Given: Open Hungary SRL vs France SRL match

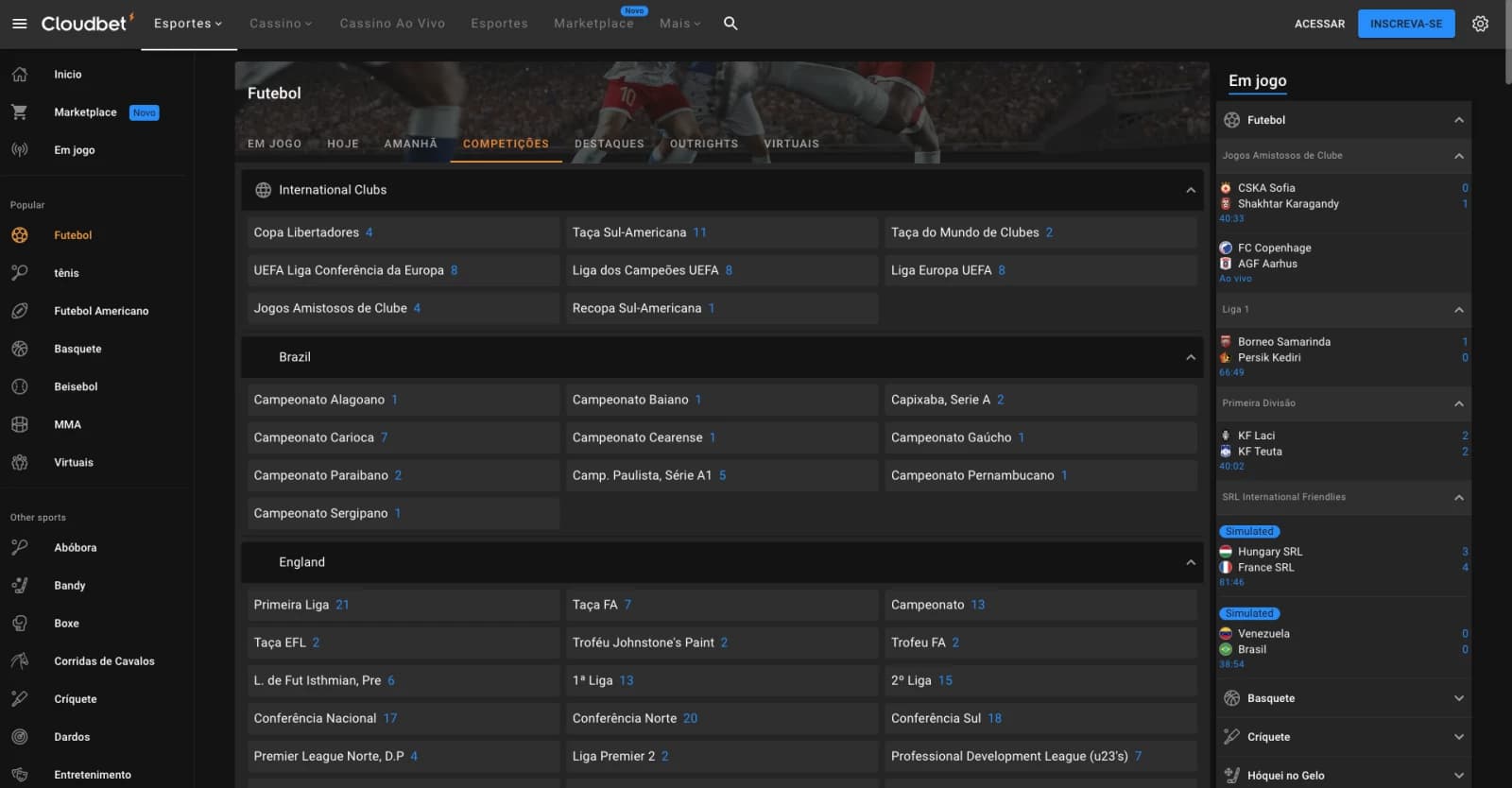Looking at the screenshot, I should pyautogui.click(x=1344, y=557).
